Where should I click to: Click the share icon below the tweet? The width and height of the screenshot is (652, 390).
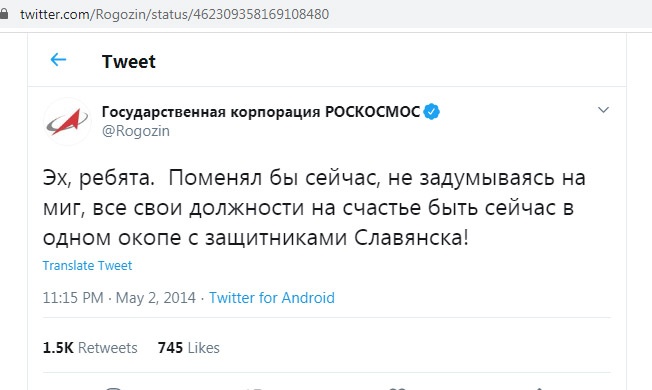[x=539, y=388]
